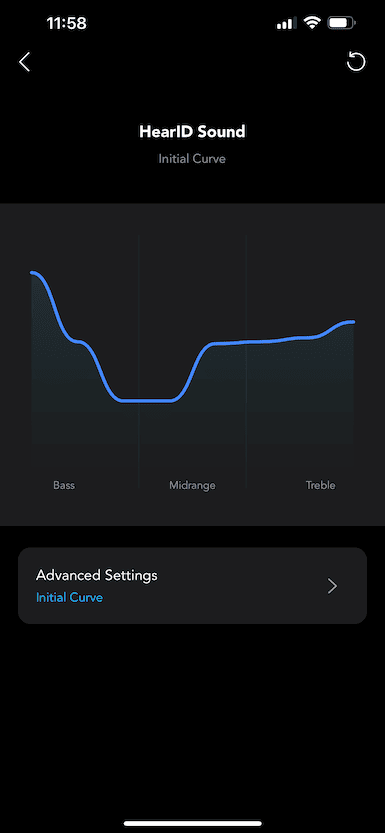Tap the home indicator bar at bottom
Screen dimensions: 385x833
point(192,823)
